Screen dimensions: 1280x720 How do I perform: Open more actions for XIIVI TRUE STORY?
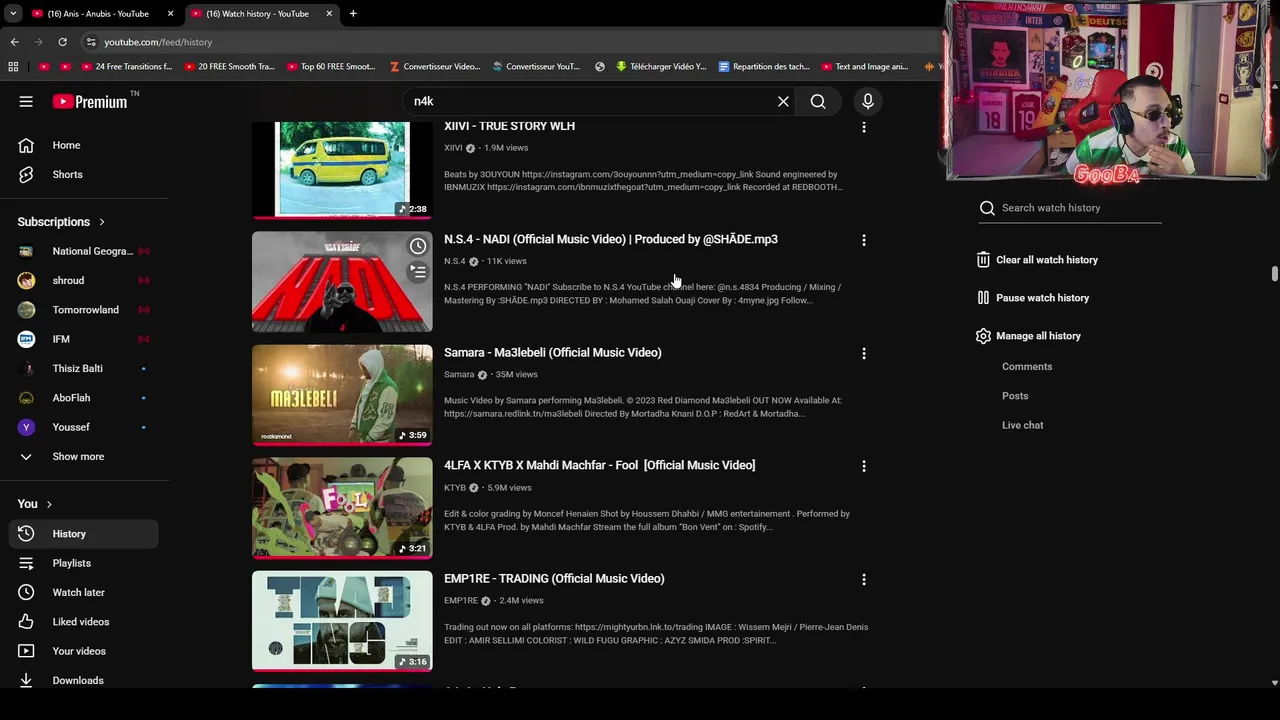point(864,127)
